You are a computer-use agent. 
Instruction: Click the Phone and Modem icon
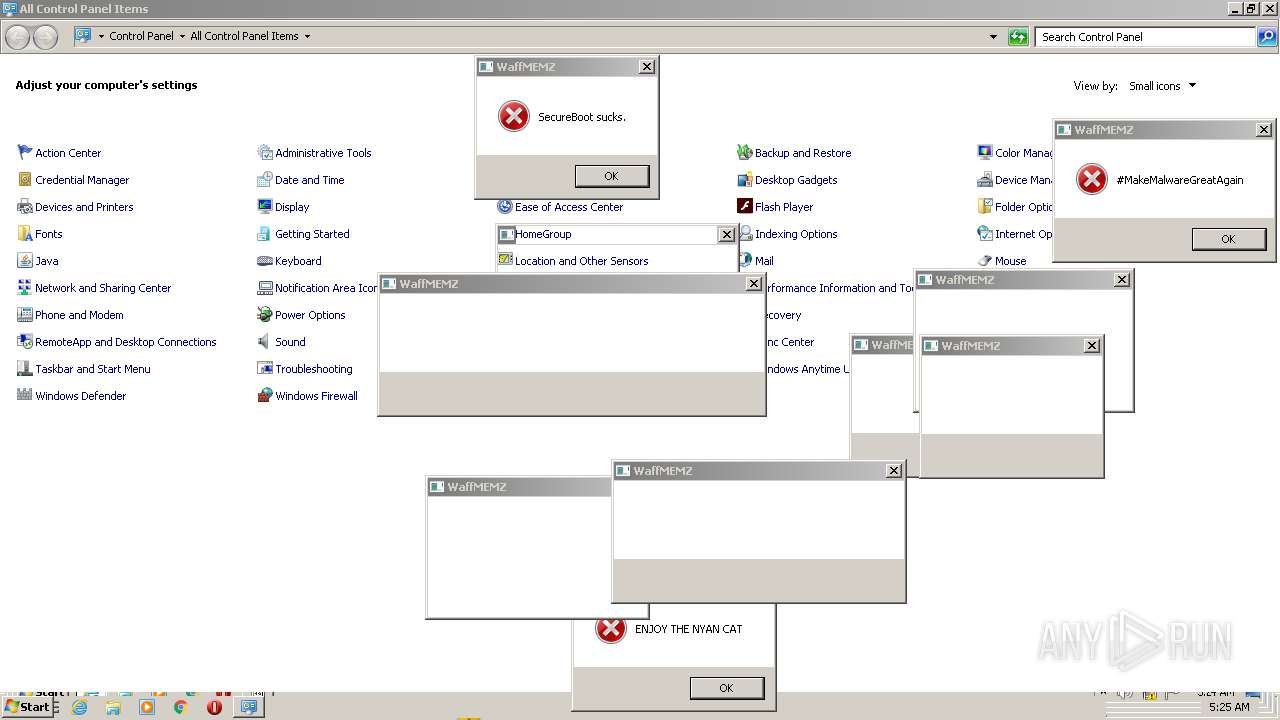[x=25, y=315]
